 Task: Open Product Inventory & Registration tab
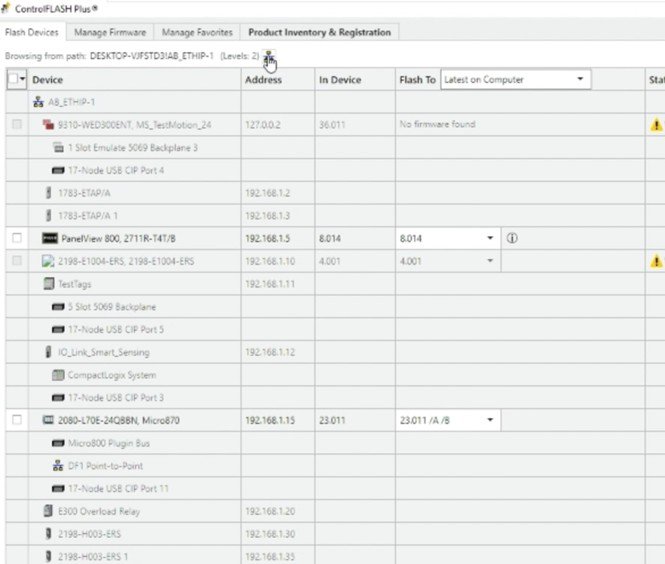pos(319,32)
